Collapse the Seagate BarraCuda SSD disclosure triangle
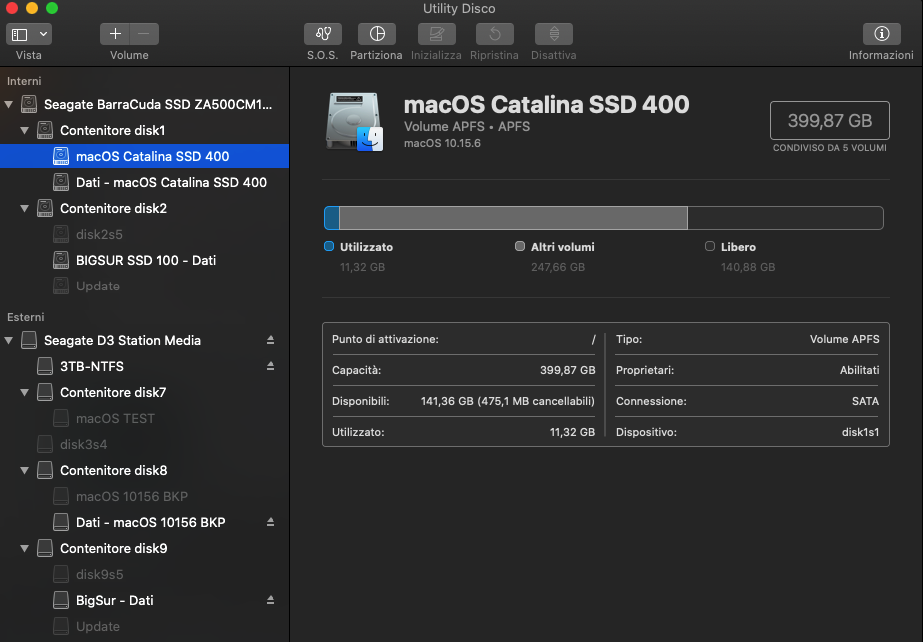This screenshot has width=923, height=642. [9, 104]
